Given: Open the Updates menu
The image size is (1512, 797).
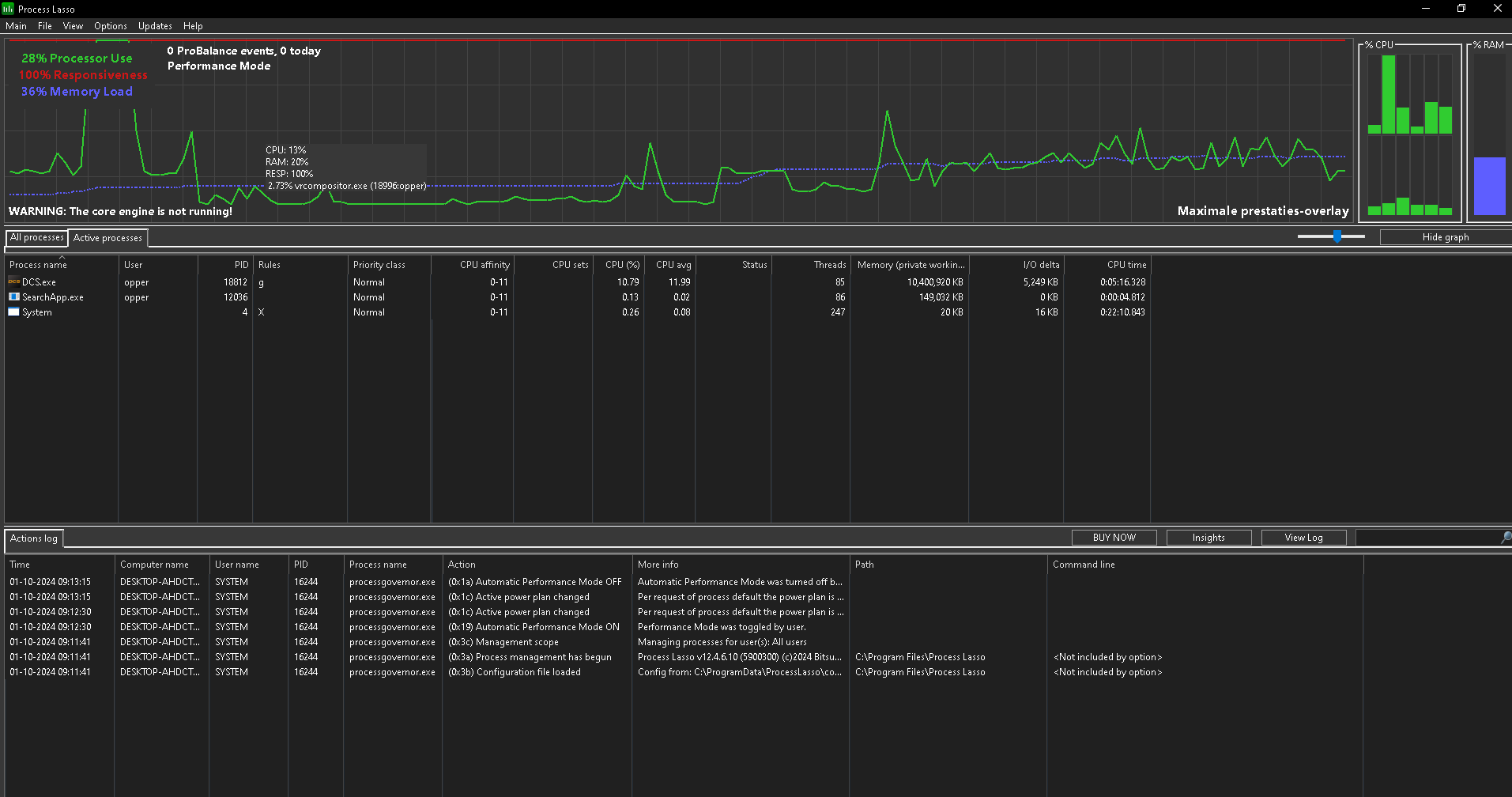Looking at the screenshot, I should click(155, 26).
